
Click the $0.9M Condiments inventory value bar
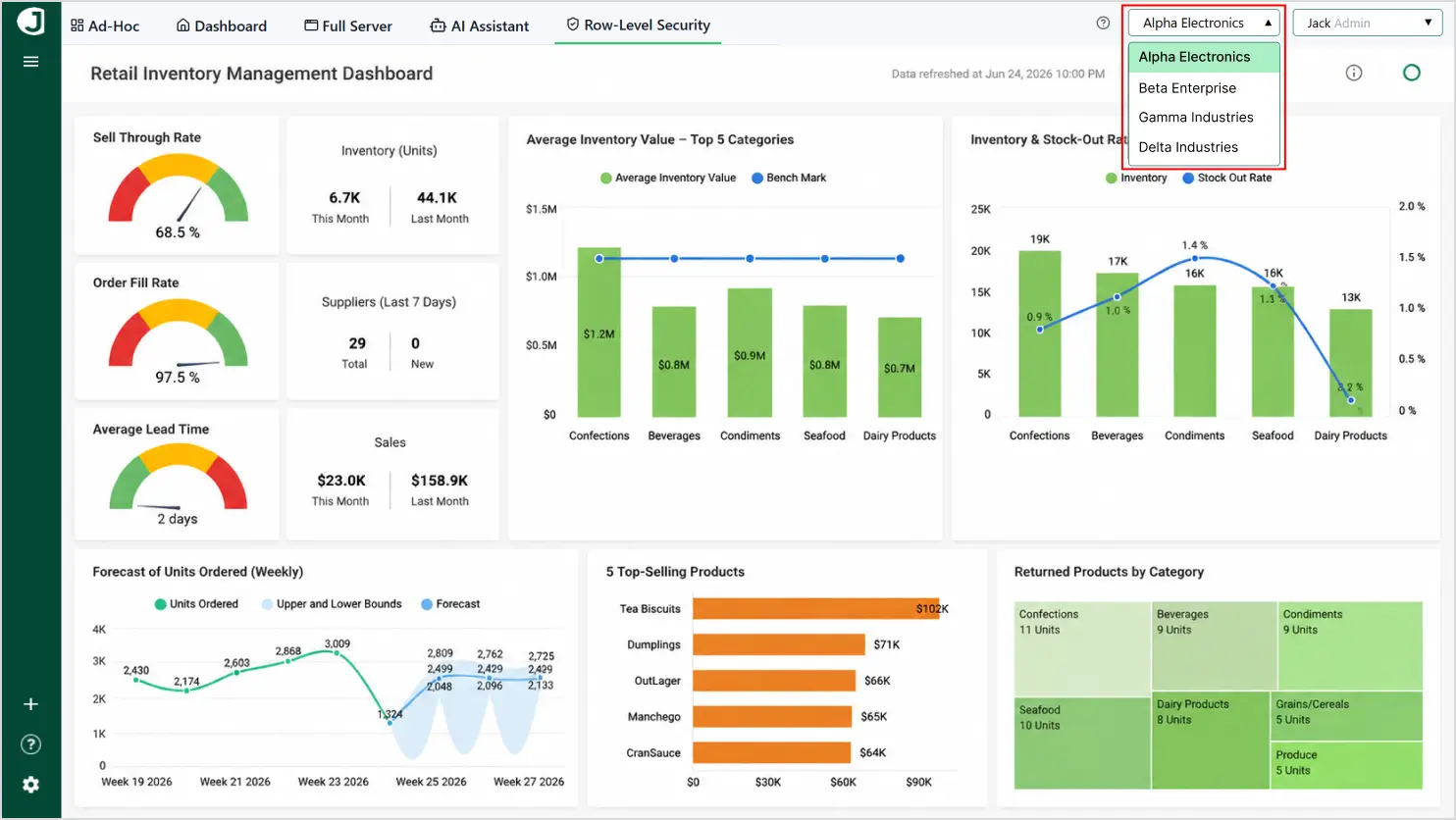pyautogui.click(x=750, y=353)
